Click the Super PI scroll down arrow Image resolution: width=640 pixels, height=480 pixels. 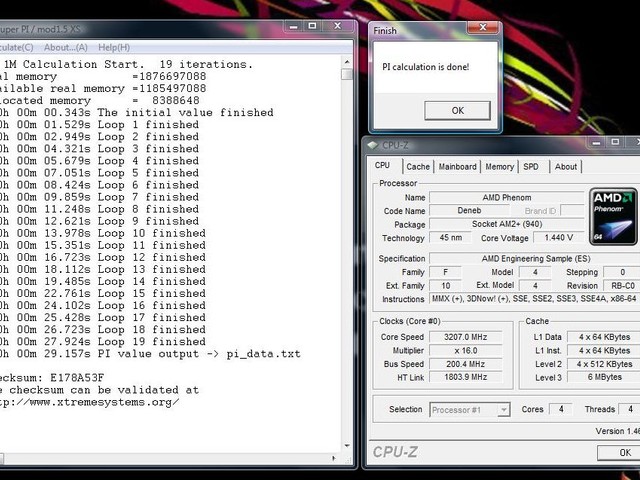point(347,446)
